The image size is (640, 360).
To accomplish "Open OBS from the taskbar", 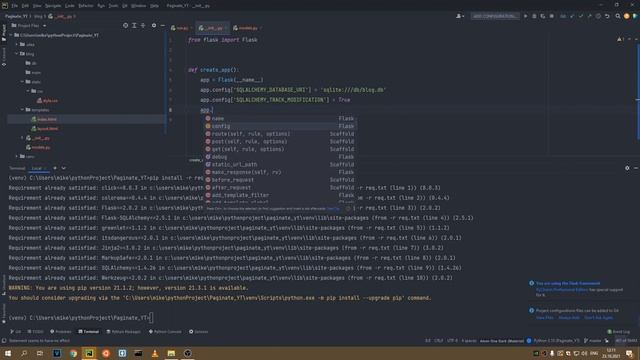I will [x=187, y=353].
